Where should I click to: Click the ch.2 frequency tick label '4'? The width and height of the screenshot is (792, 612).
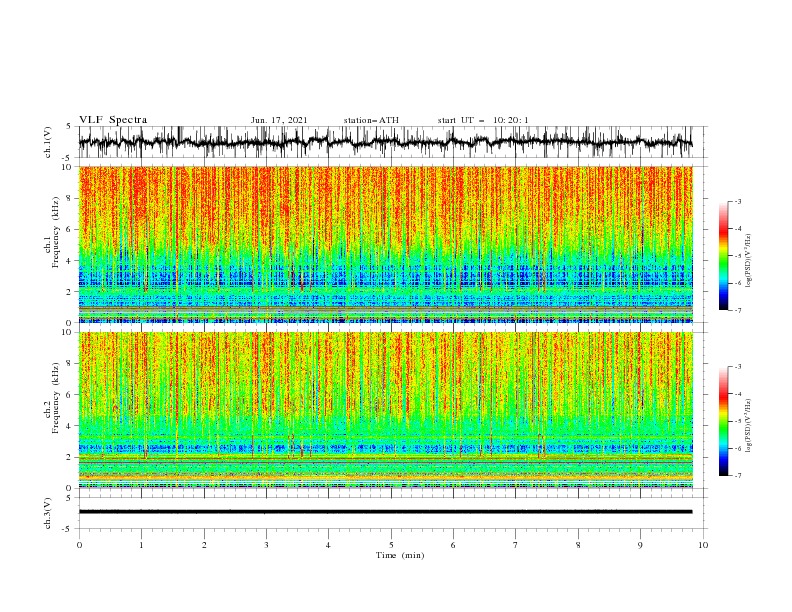point(70,426)
